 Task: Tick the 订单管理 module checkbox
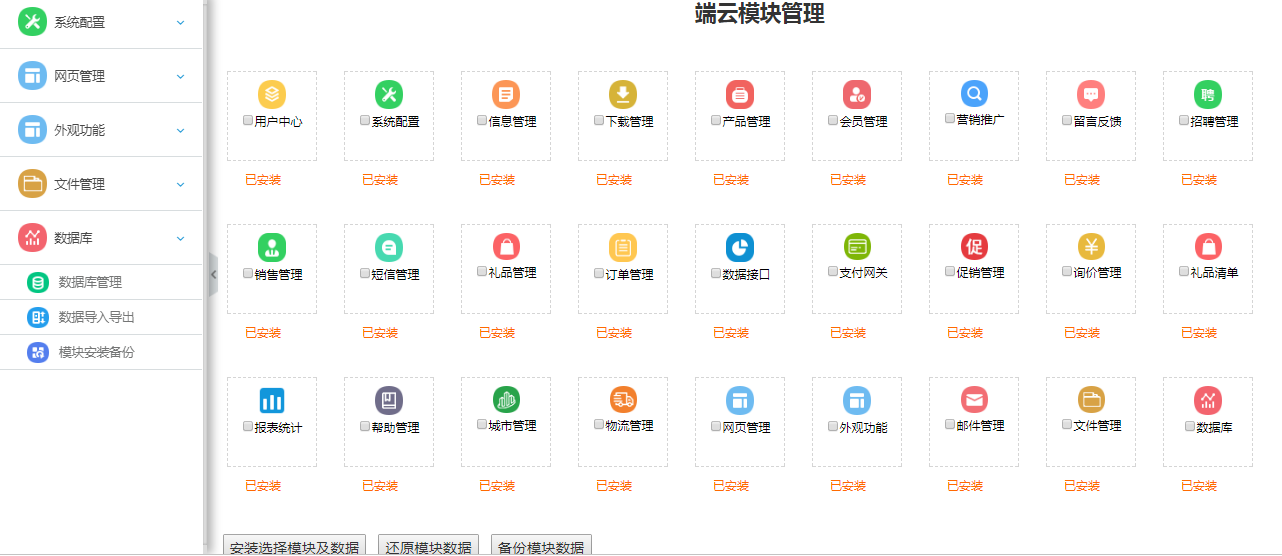(x=599, y=273)
